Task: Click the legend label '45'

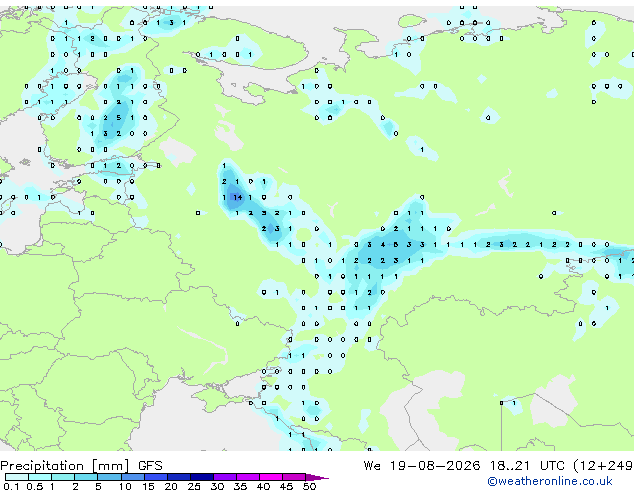Action: 286,486
